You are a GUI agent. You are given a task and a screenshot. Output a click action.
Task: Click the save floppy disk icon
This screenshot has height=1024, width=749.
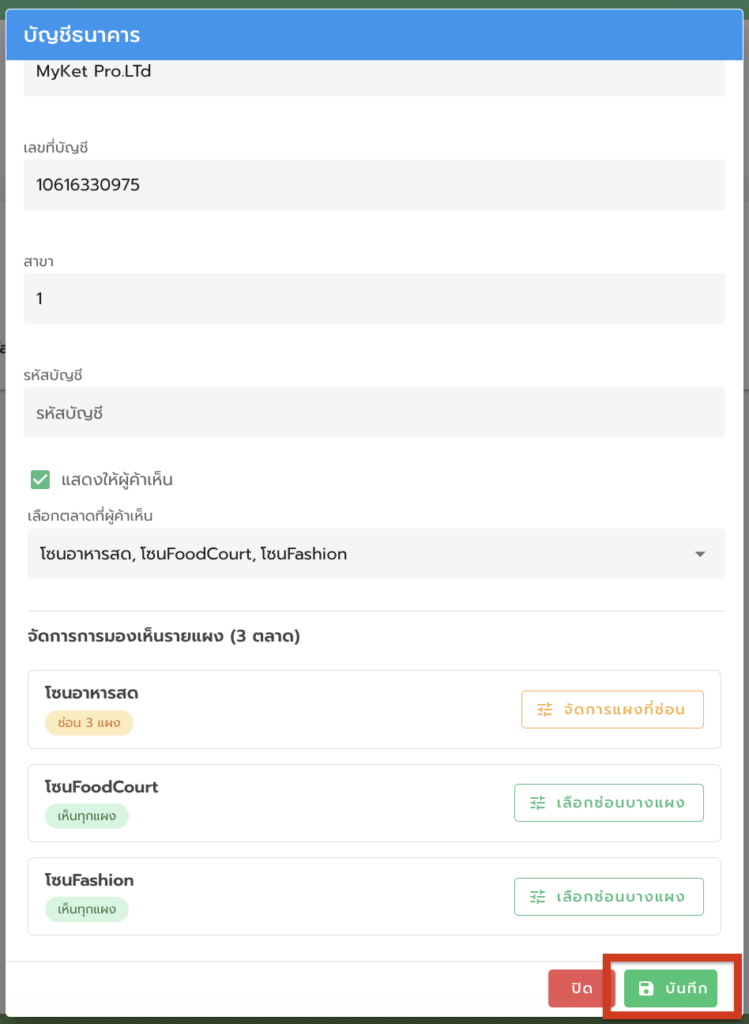646,989
